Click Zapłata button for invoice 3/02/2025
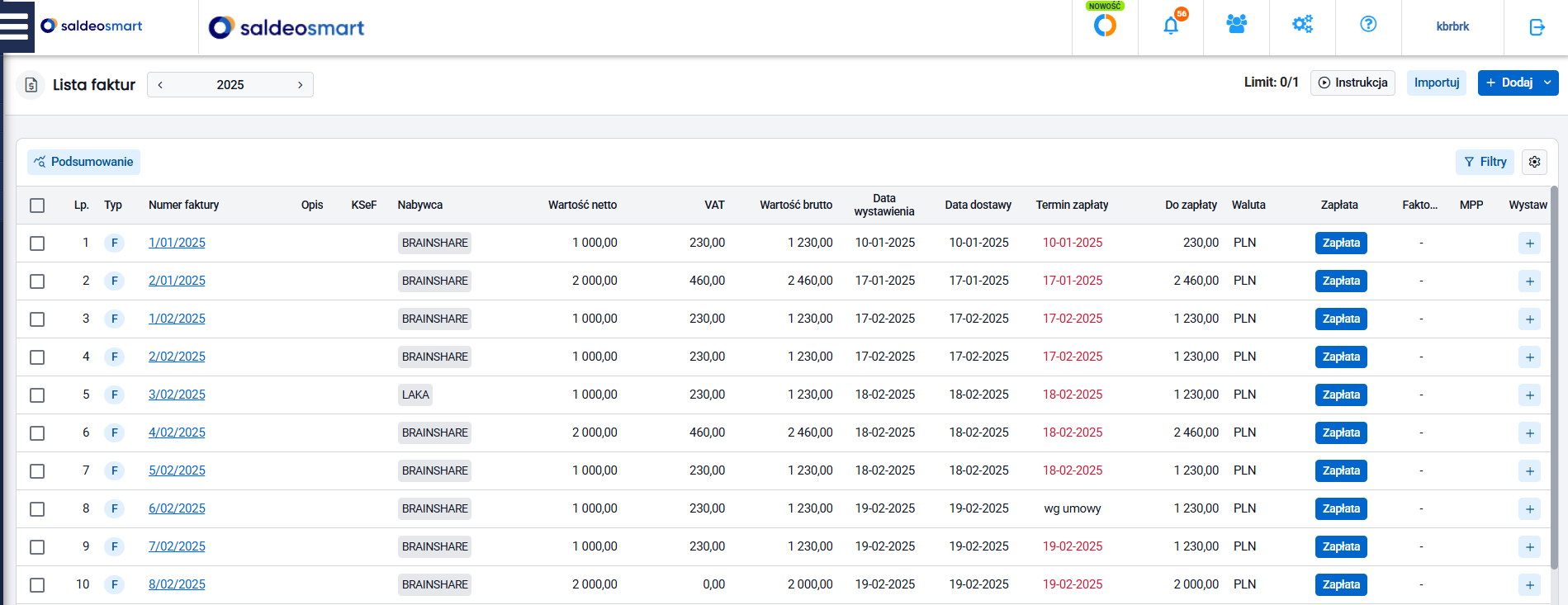The width and height of the screenshot is (1568, 605). pos(1341,395)
